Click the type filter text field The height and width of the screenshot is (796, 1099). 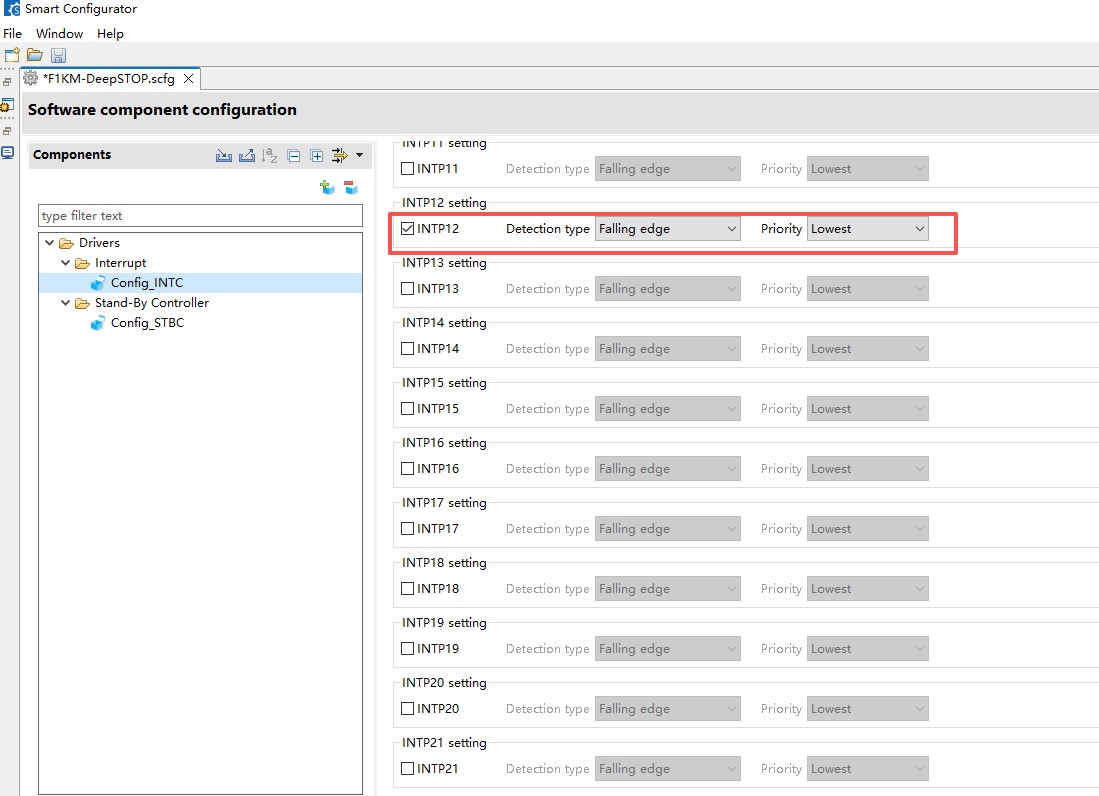coord(200,216)
